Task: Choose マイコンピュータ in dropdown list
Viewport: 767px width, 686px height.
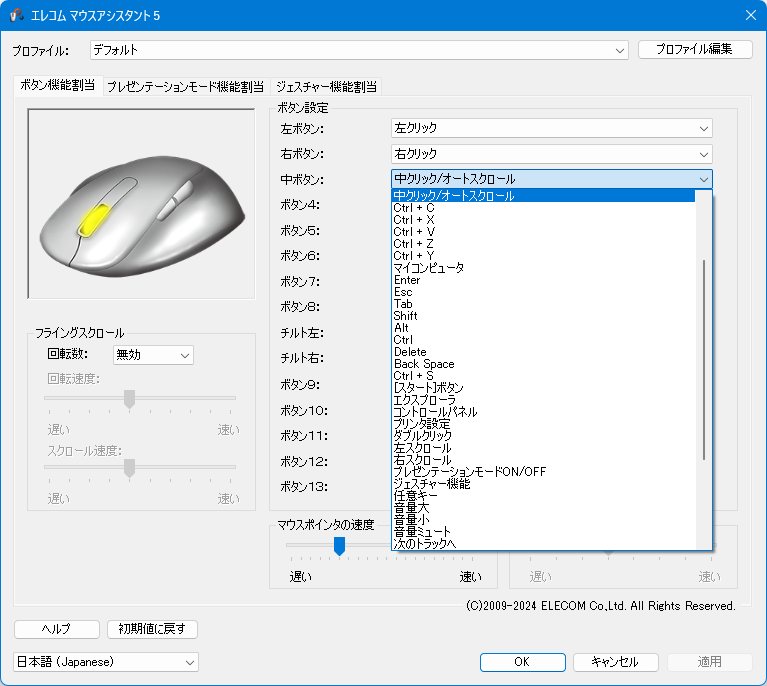Action: (429, 268)
